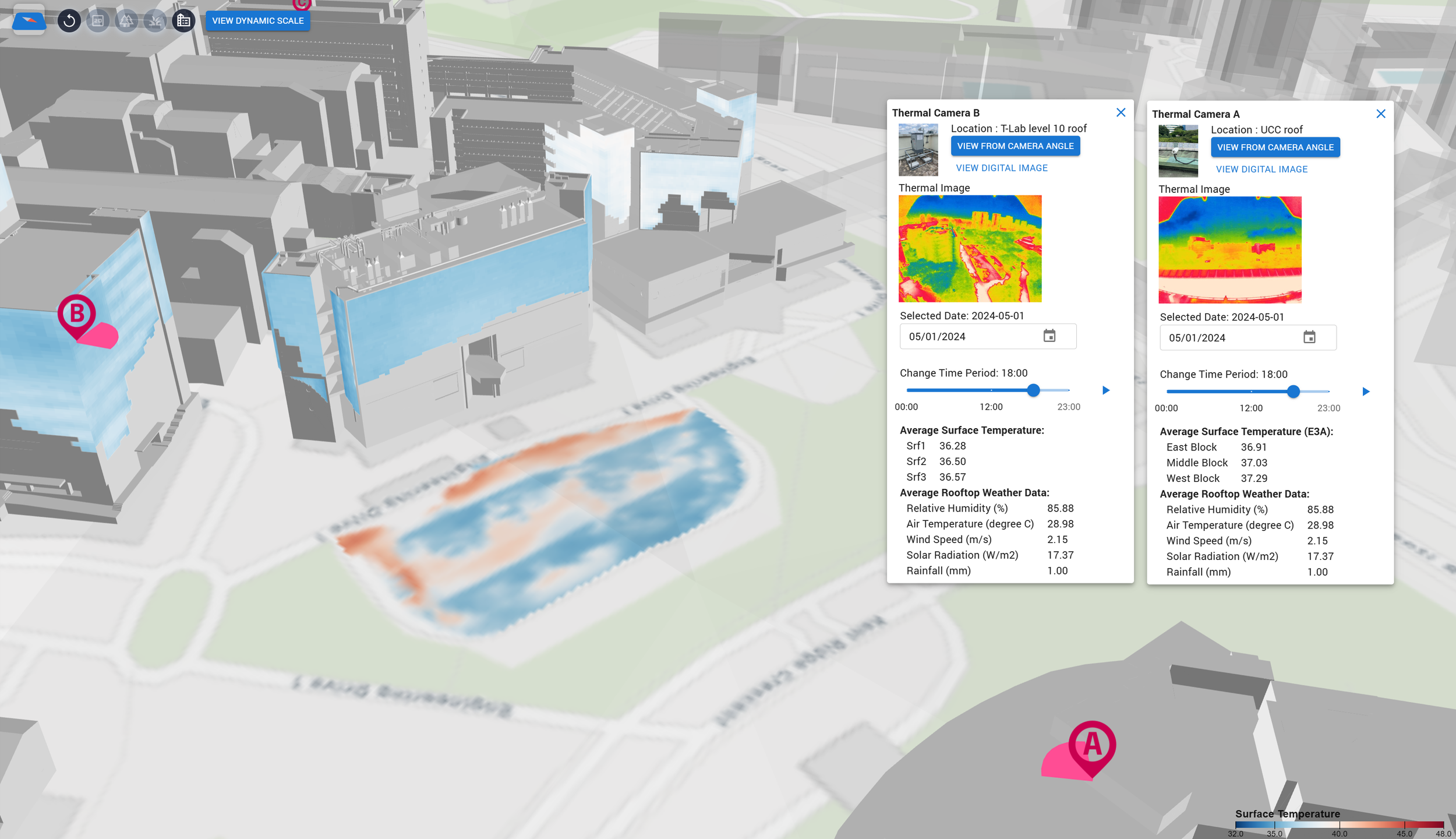Close the Thermal Camera B panel
The height and width of the screenshot is (839, 1456).
[1121, 112]
